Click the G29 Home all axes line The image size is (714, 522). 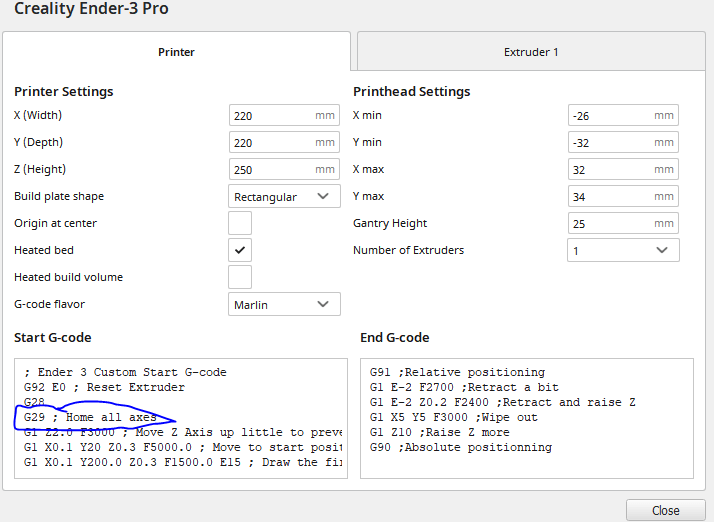pyautogui.click(x=90, y=417)
